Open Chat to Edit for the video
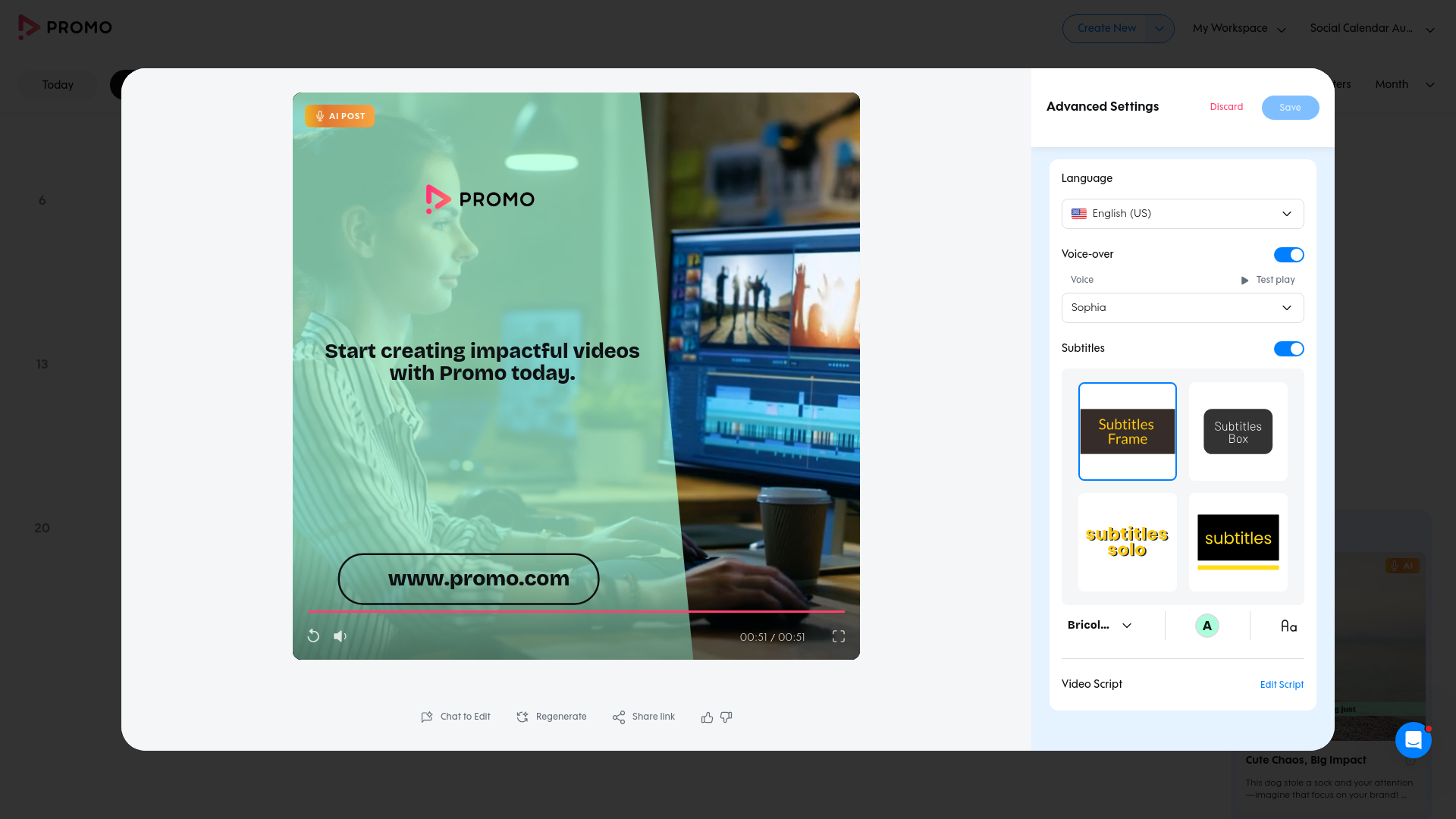The width and height of the screenshot is (1456, 819). (x=455, y=717)
